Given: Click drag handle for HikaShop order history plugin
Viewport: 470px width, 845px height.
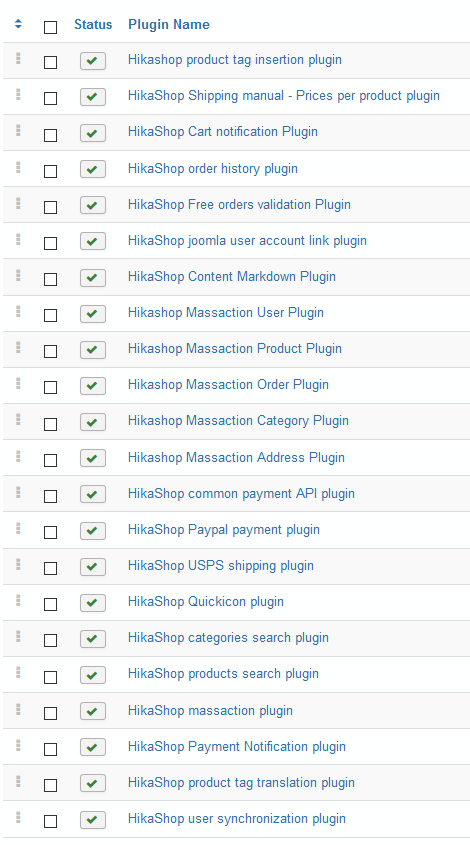Looking at the screenshot, I should [x=18, y=167].
